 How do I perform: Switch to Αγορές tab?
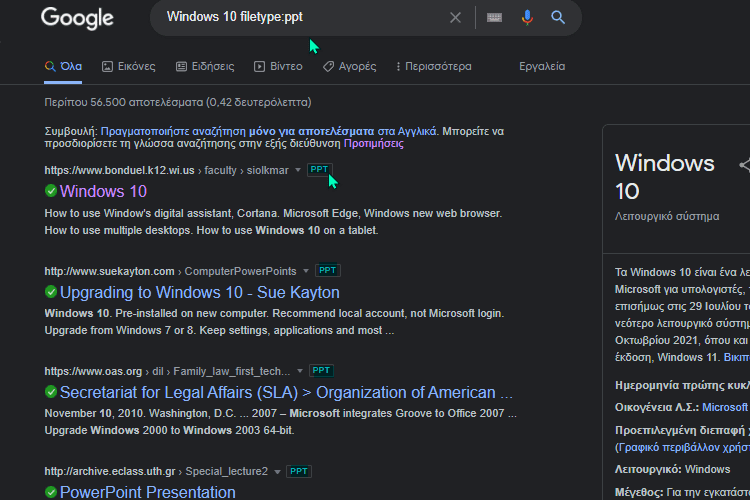[349, 67]
